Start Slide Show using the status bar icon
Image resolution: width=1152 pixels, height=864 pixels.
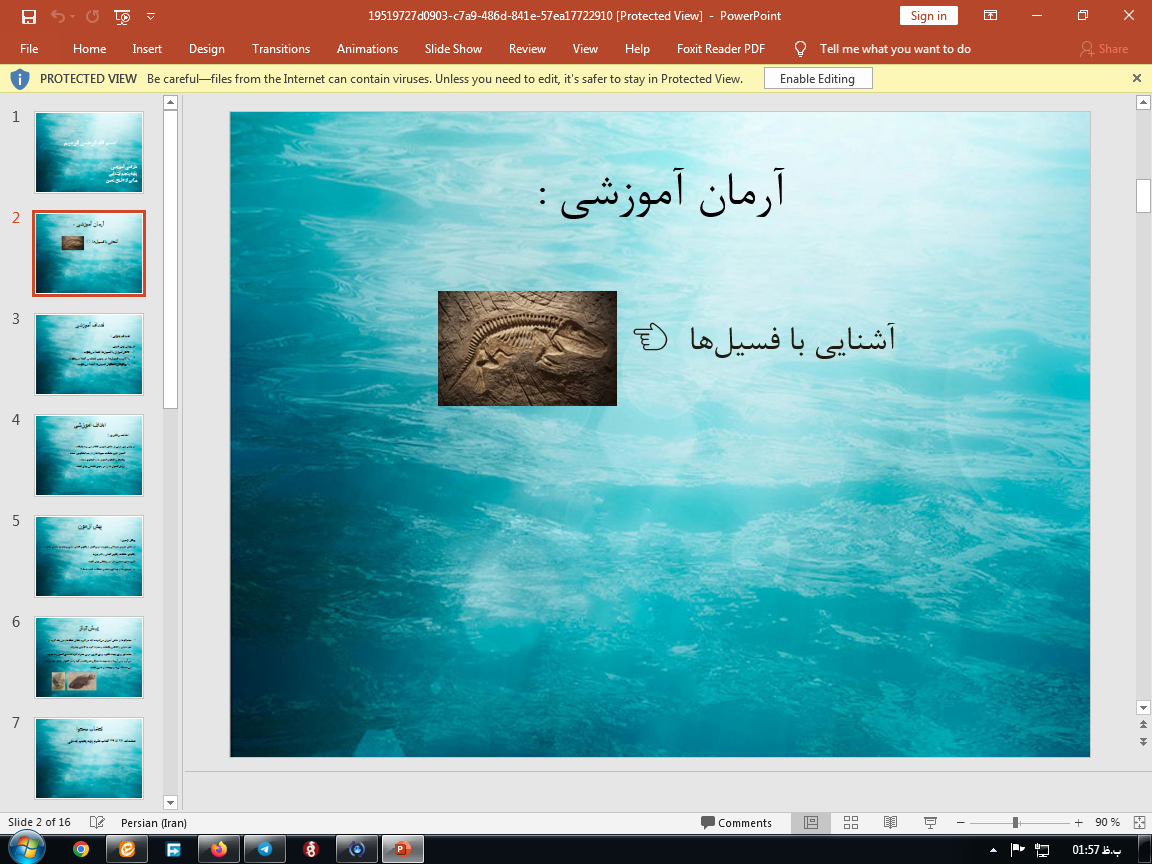929,823
